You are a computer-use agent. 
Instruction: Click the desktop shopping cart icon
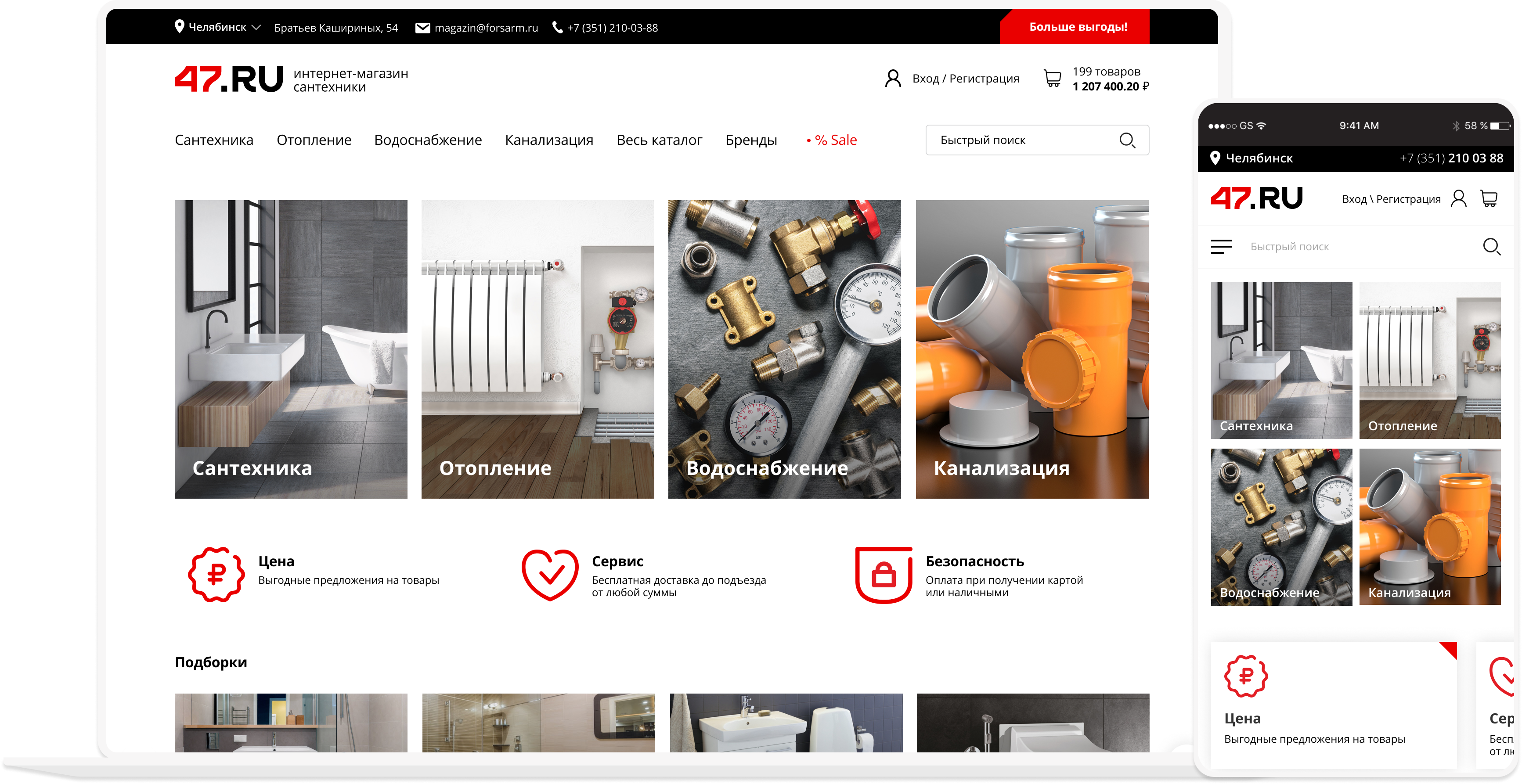1052,79
